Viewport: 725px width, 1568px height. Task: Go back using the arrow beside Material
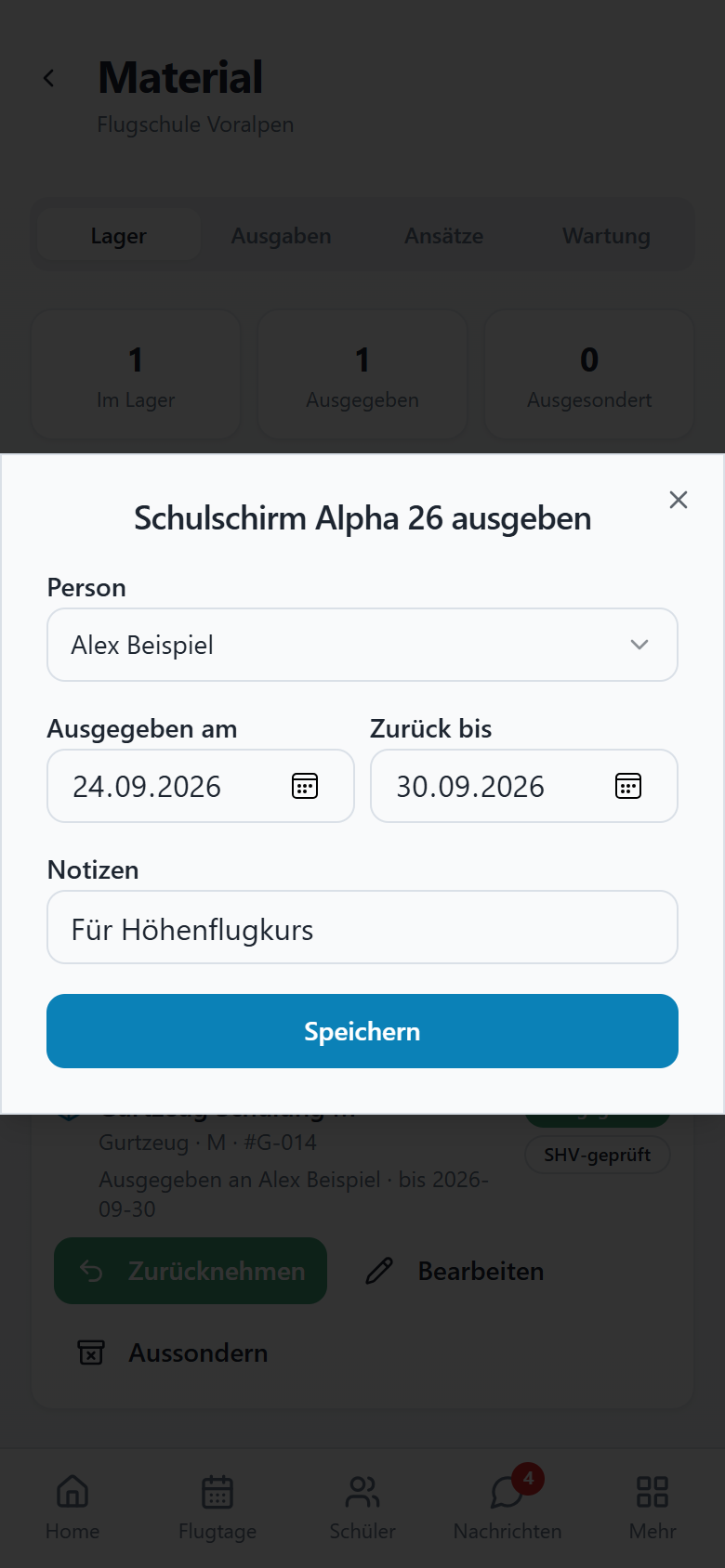(49, 79)
